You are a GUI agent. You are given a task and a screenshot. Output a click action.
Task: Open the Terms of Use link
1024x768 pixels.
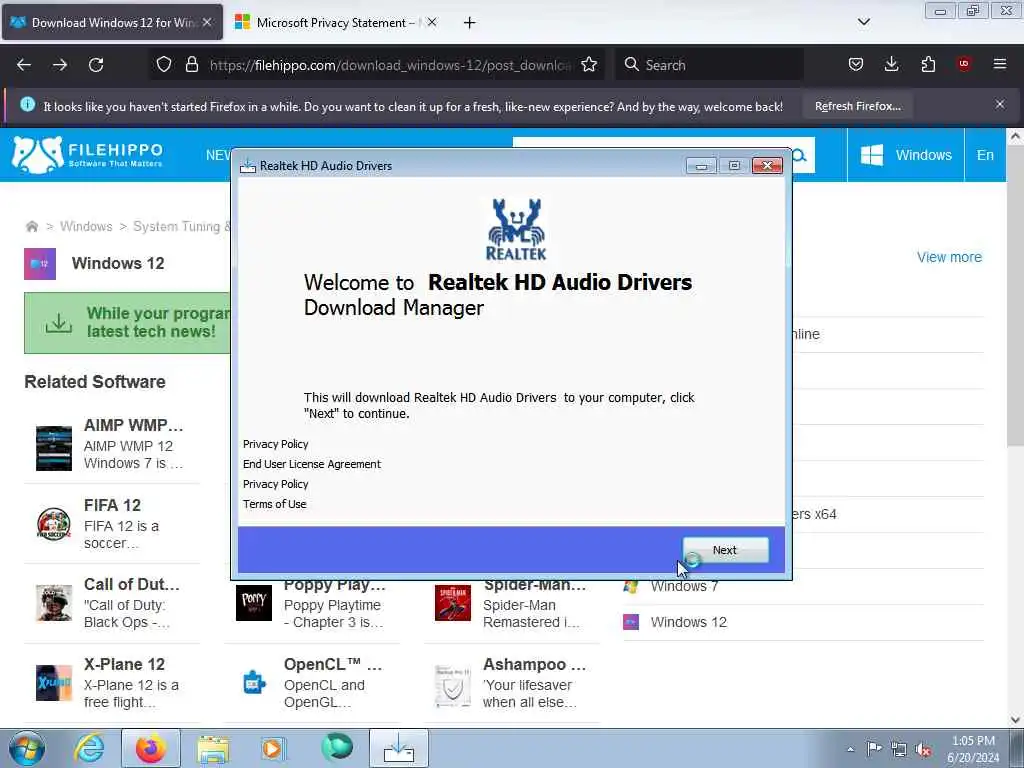click(x=274, y=504)
